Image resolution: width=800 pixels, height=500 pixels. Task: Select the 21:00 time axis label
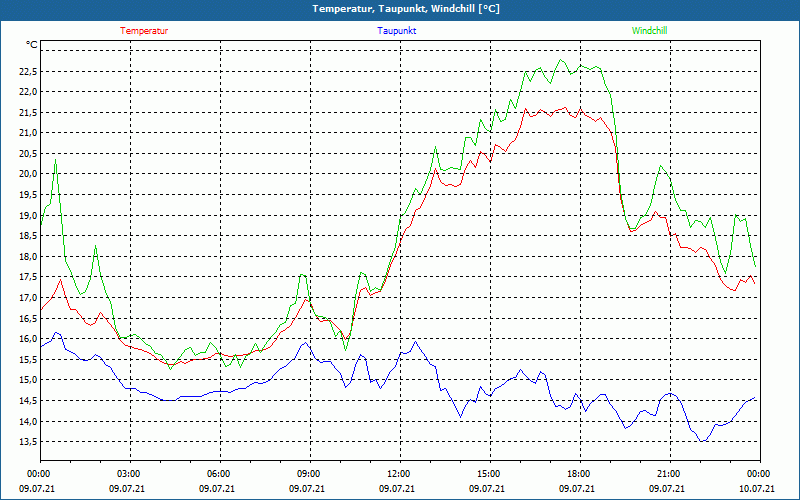[668, 474]
